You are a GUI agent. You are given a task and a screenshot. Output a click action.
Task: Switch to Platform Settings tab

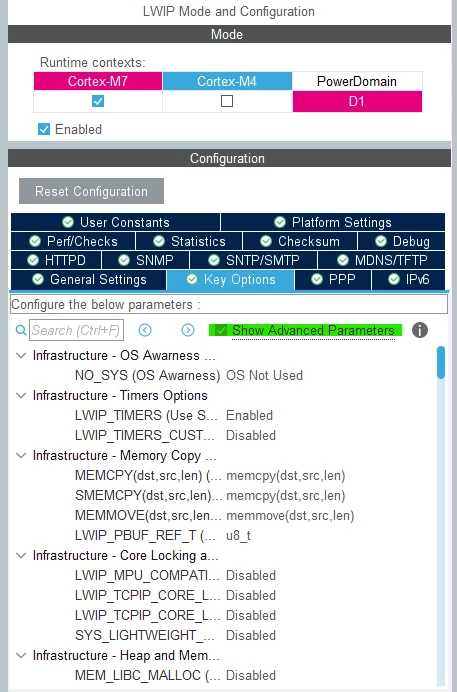click(x=333, y=222)
